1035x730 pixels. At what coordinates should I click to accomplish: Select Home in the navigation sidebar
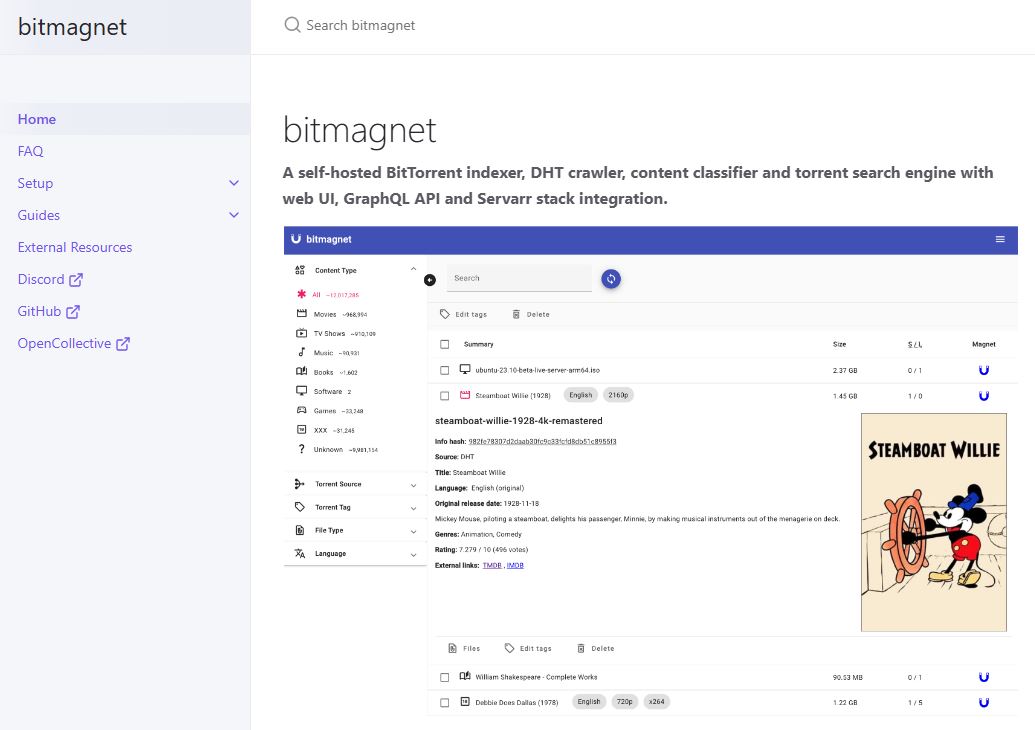click(x=37, y=119)
